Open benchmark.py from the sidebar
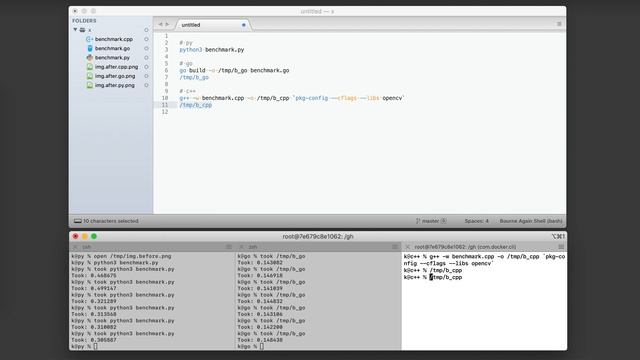This screenshot has width=640, height=360. pos(112,58)
